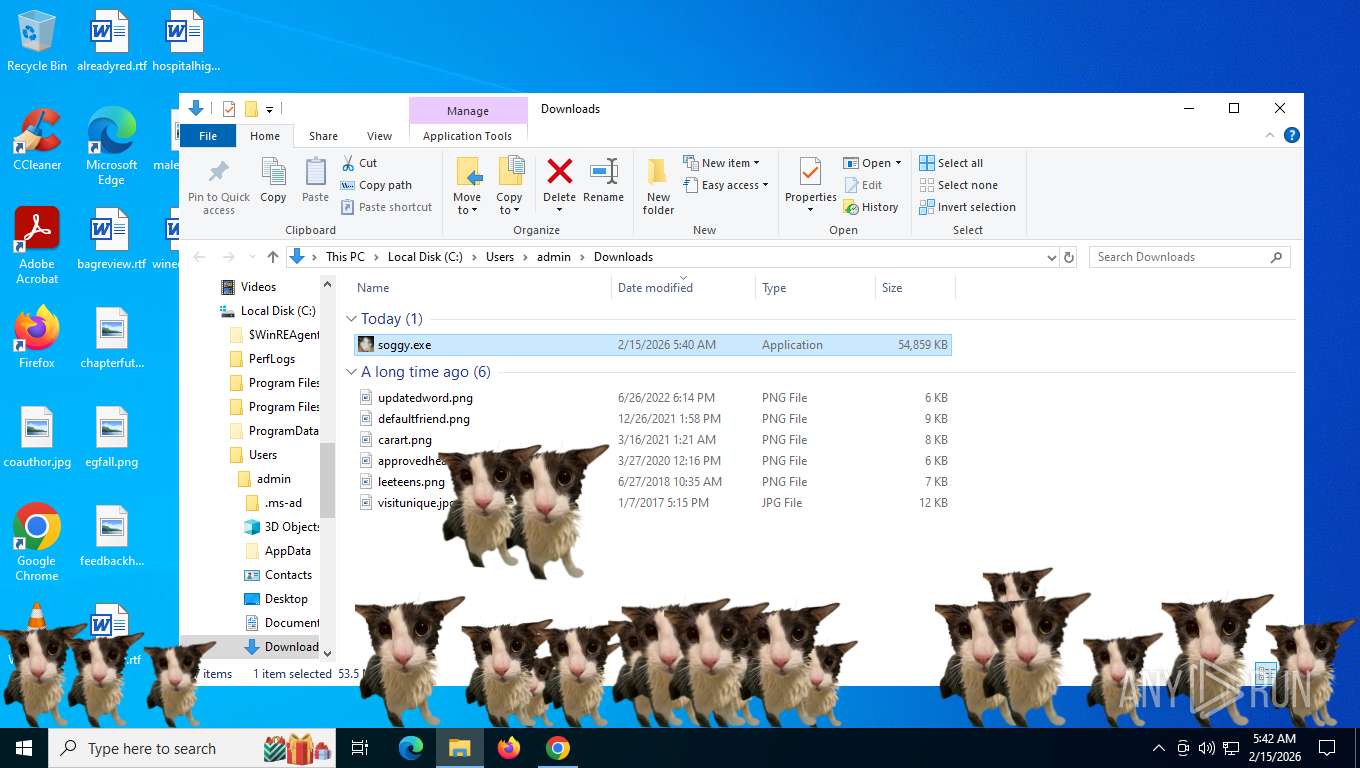Open Copy to dropdown
The width and height of the screenshot is (1360, 768).
(509, 204)
